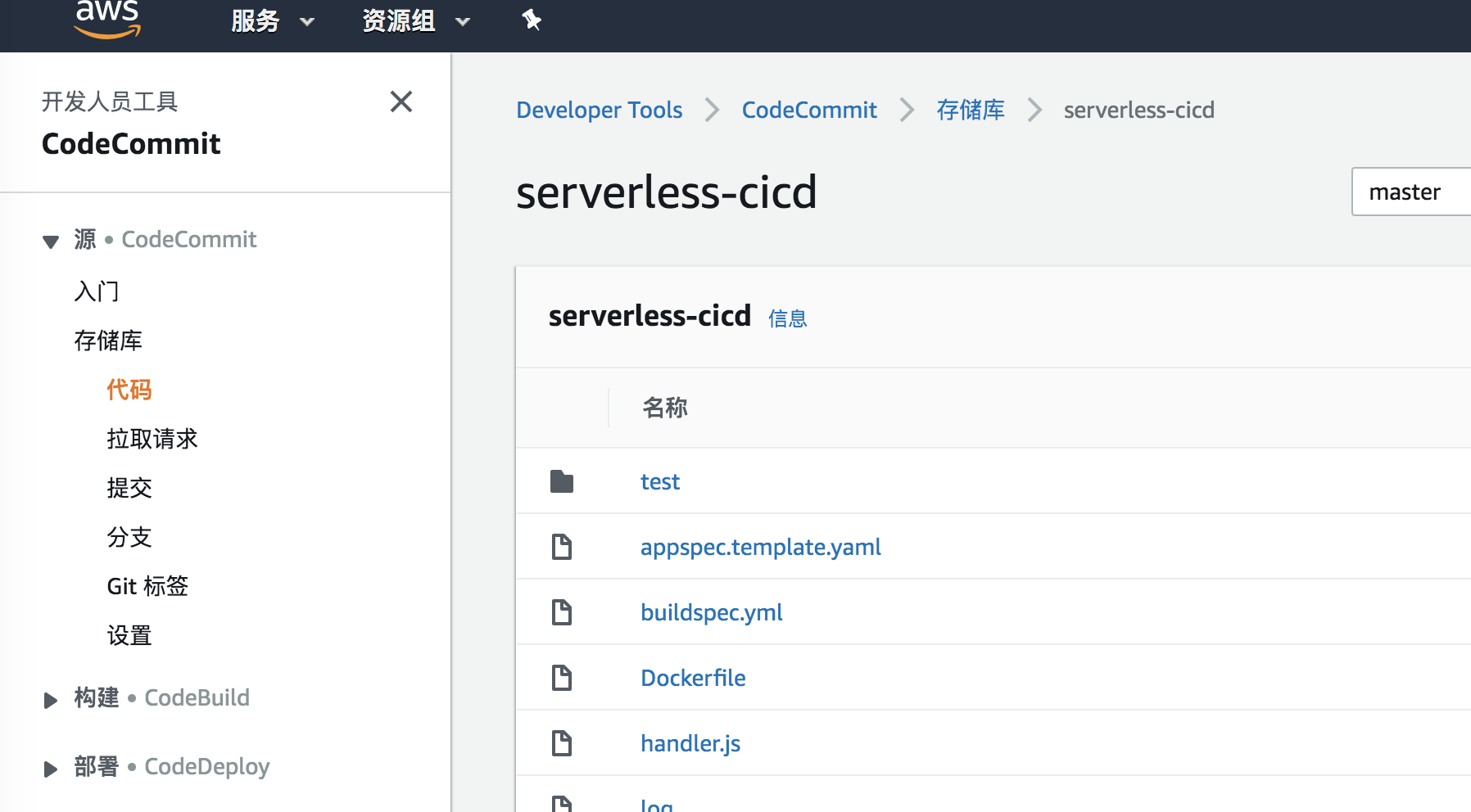Viewport: 1471px width, 812px height.
Task: Open 入门 getting started in sidebar
Action: (97, 291)
